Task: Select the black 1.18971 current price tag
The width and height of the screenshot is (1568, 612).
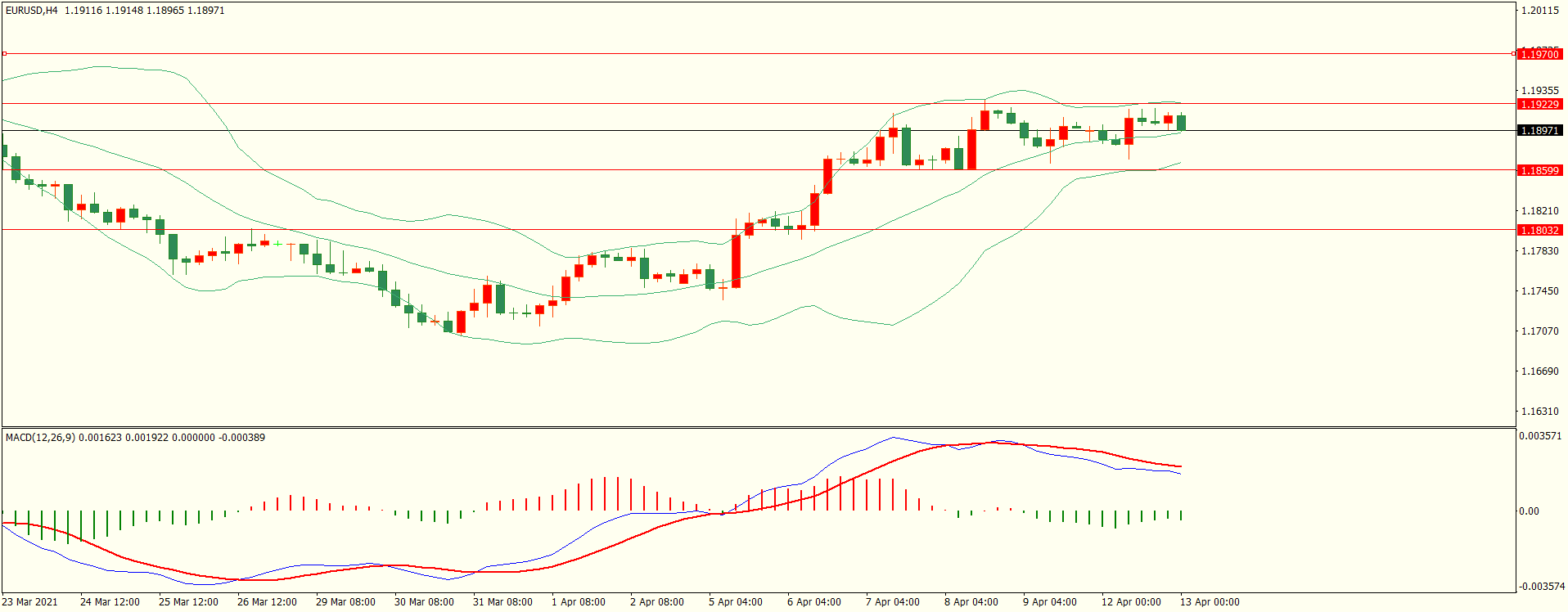Action: click(1539, 130)
